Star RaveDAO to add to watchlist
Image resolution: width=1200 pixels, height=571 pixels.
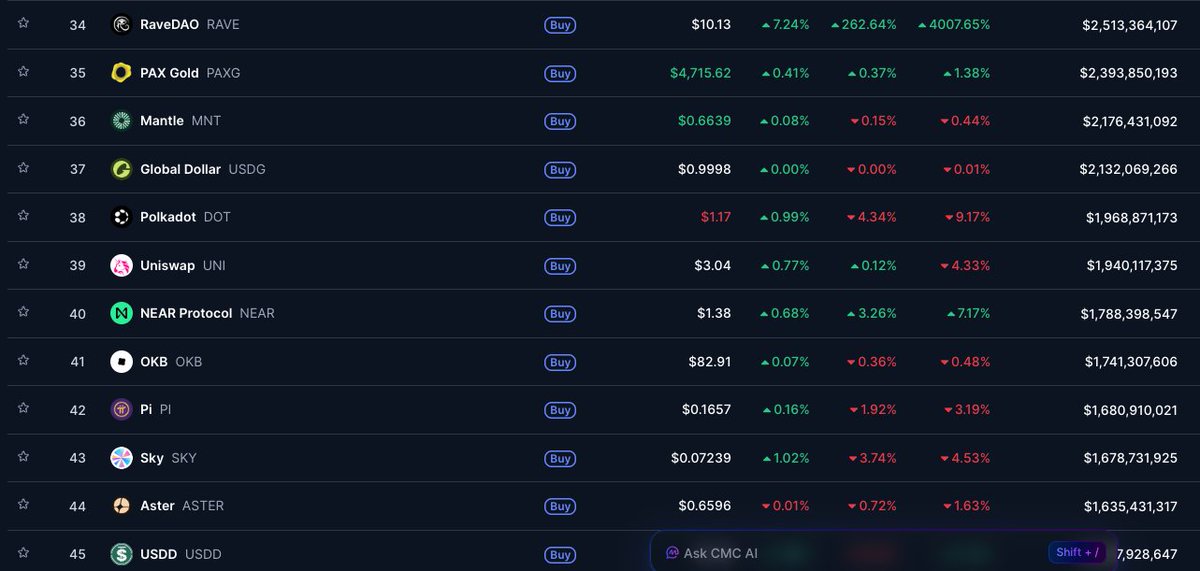coord(23,23)
